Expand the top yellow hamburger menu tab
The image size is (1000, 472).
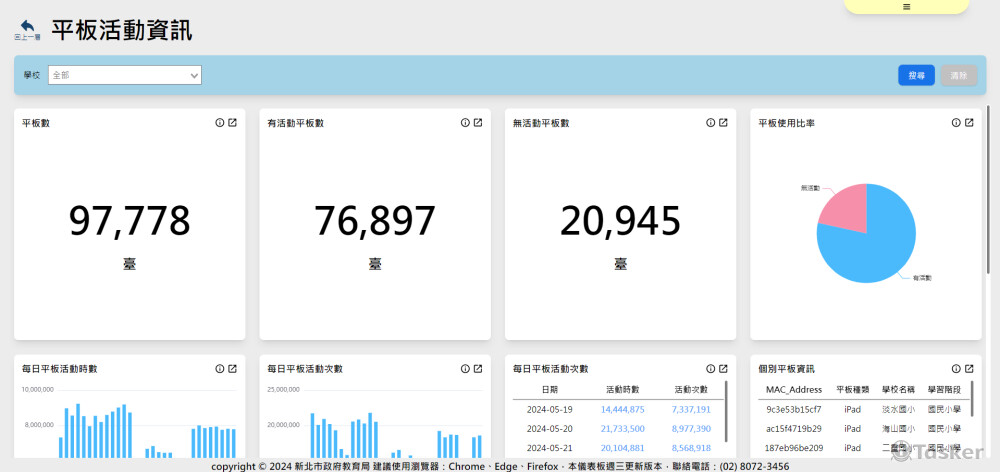click(906, 7)
